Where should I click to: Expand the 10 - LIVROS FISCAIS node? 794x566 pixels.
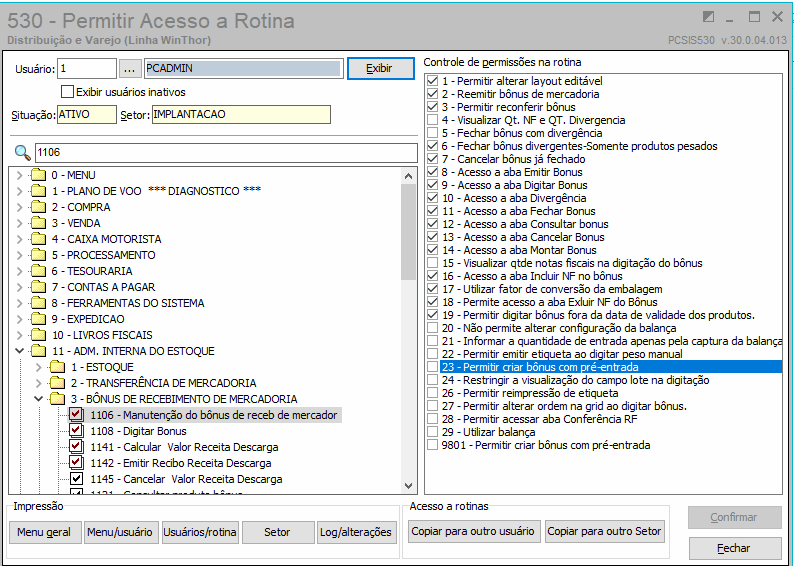[x=19, y=335]
